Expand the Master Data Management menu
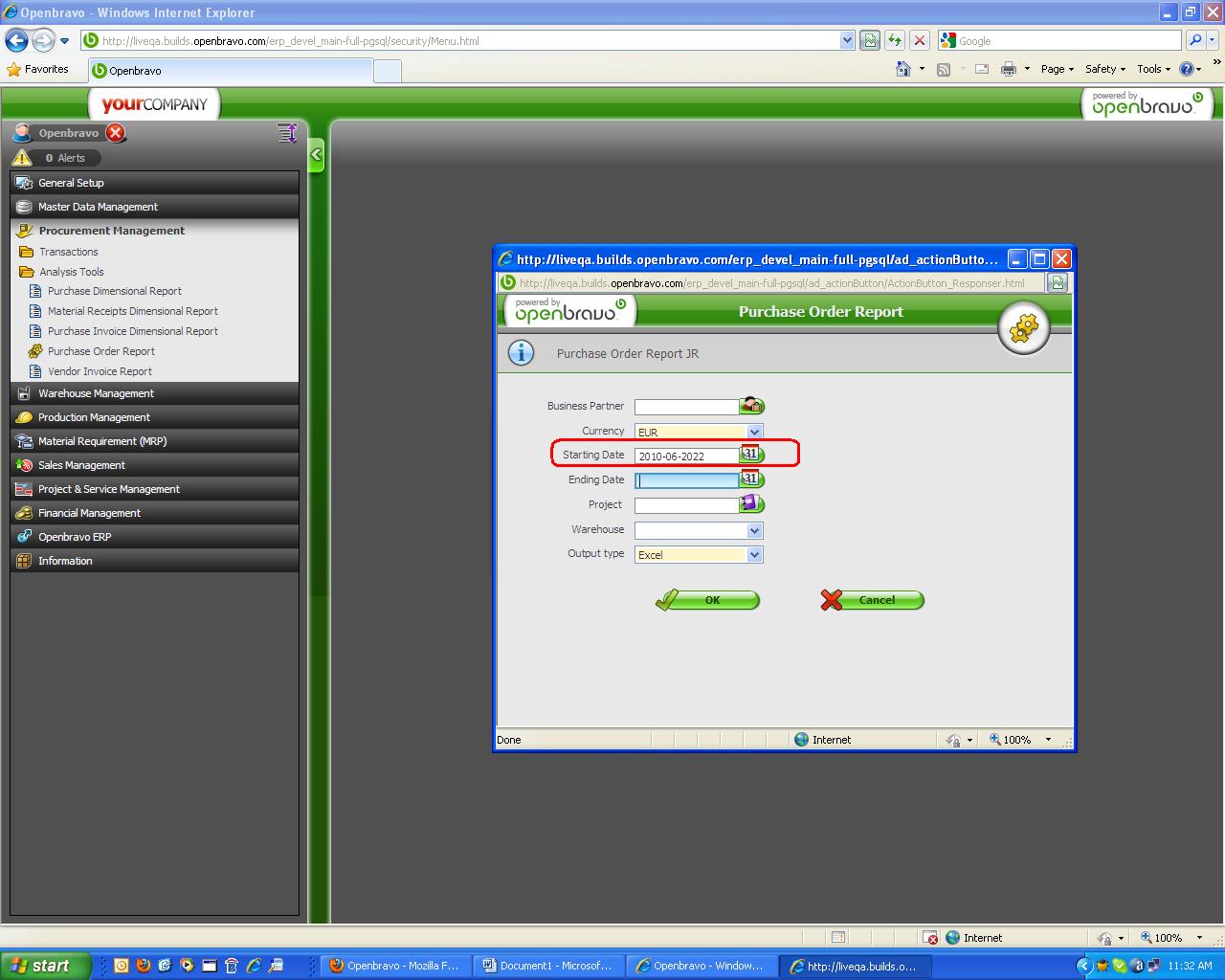 155,207
